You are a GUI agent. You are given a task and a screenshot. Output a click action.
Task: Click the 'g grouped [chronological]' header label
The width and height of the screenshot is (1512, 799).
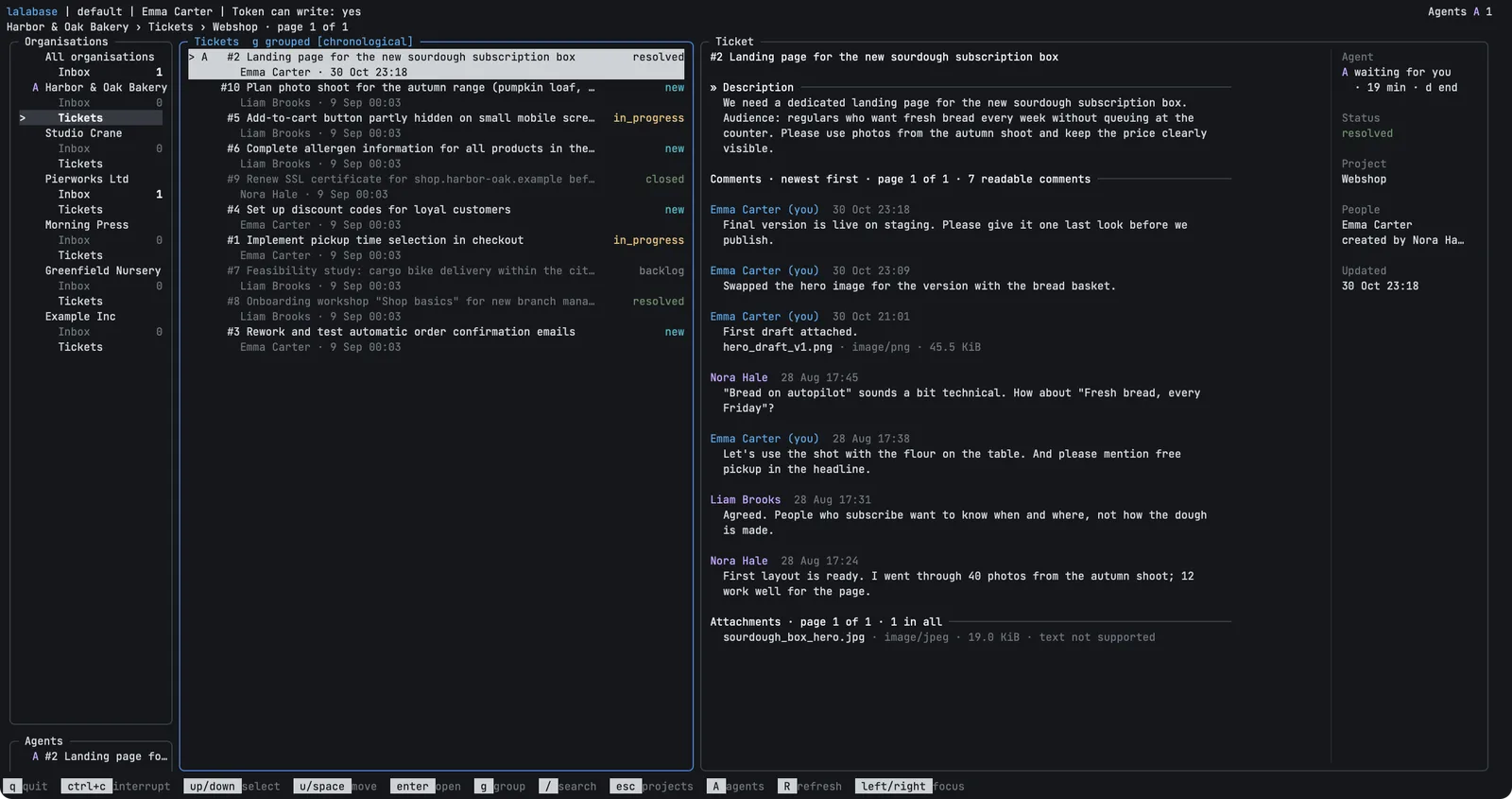(332, 42)
